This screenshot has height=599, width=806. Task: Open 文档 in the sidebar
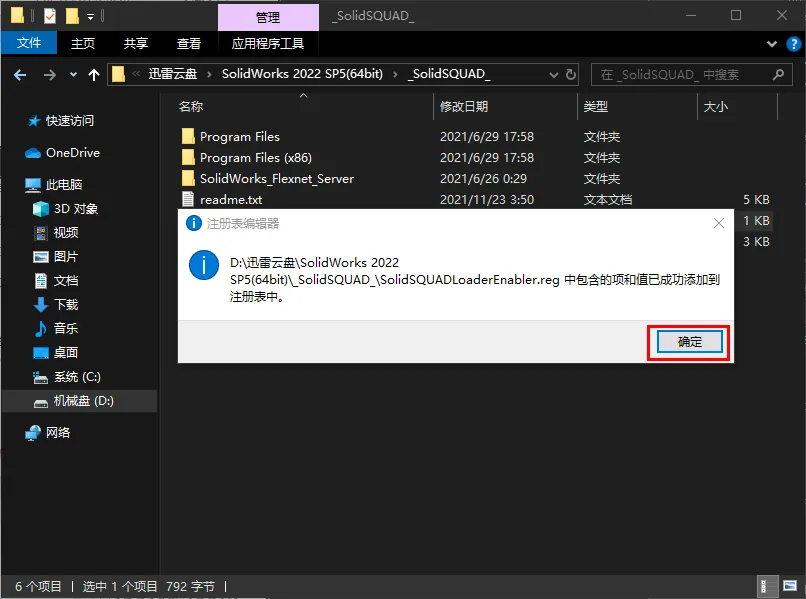pyautogui.click(x=66, y=281)
